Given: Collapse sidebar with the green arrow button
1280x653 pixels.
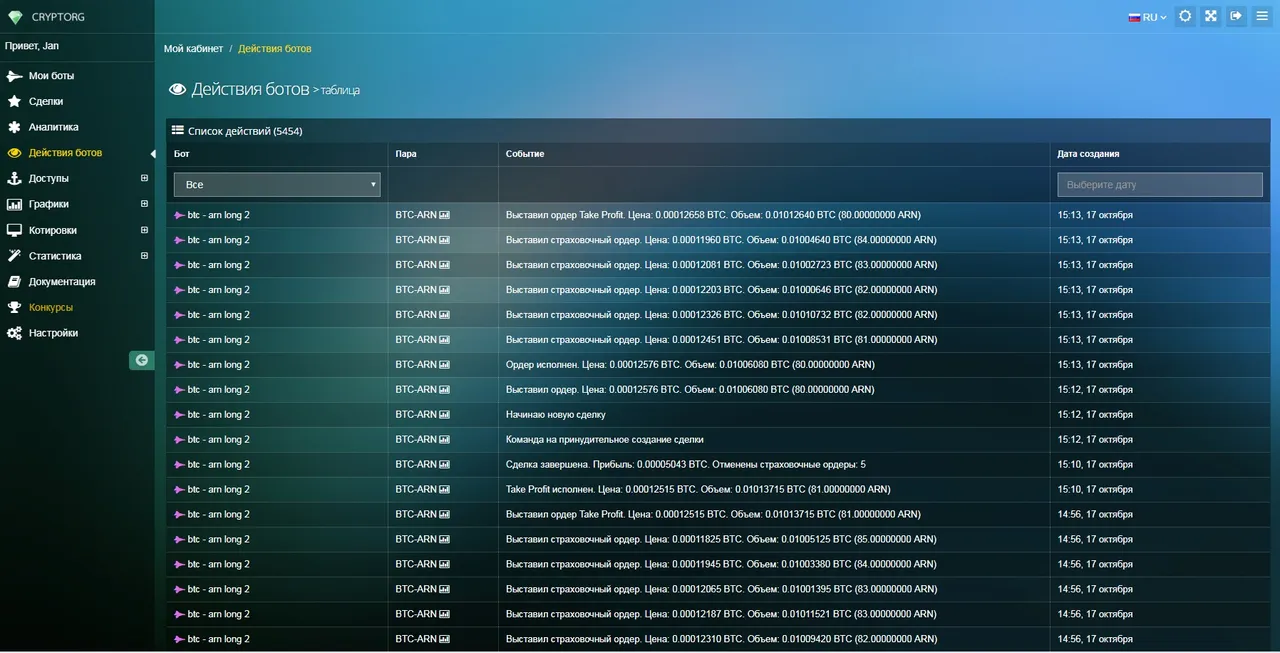Looking at the screenshot, I should tap(142, 360).
